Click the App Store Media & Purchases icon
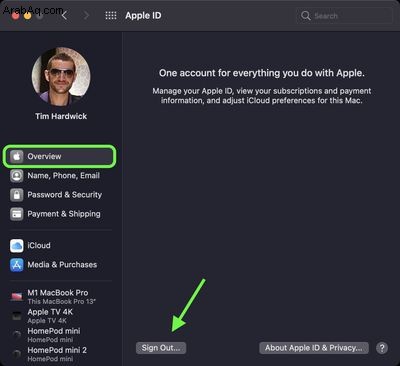 pos(17,265)
